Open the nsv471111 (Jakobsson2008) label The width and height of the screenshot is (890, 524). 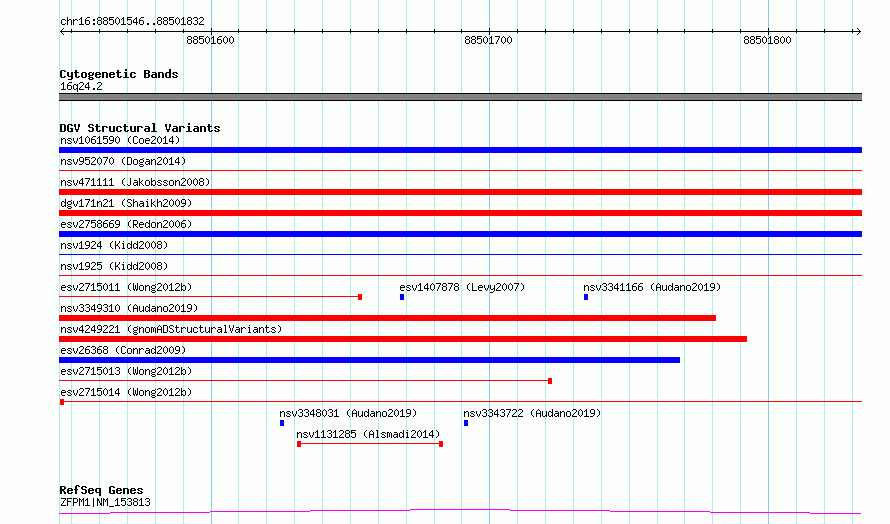(x=135, y=182)
